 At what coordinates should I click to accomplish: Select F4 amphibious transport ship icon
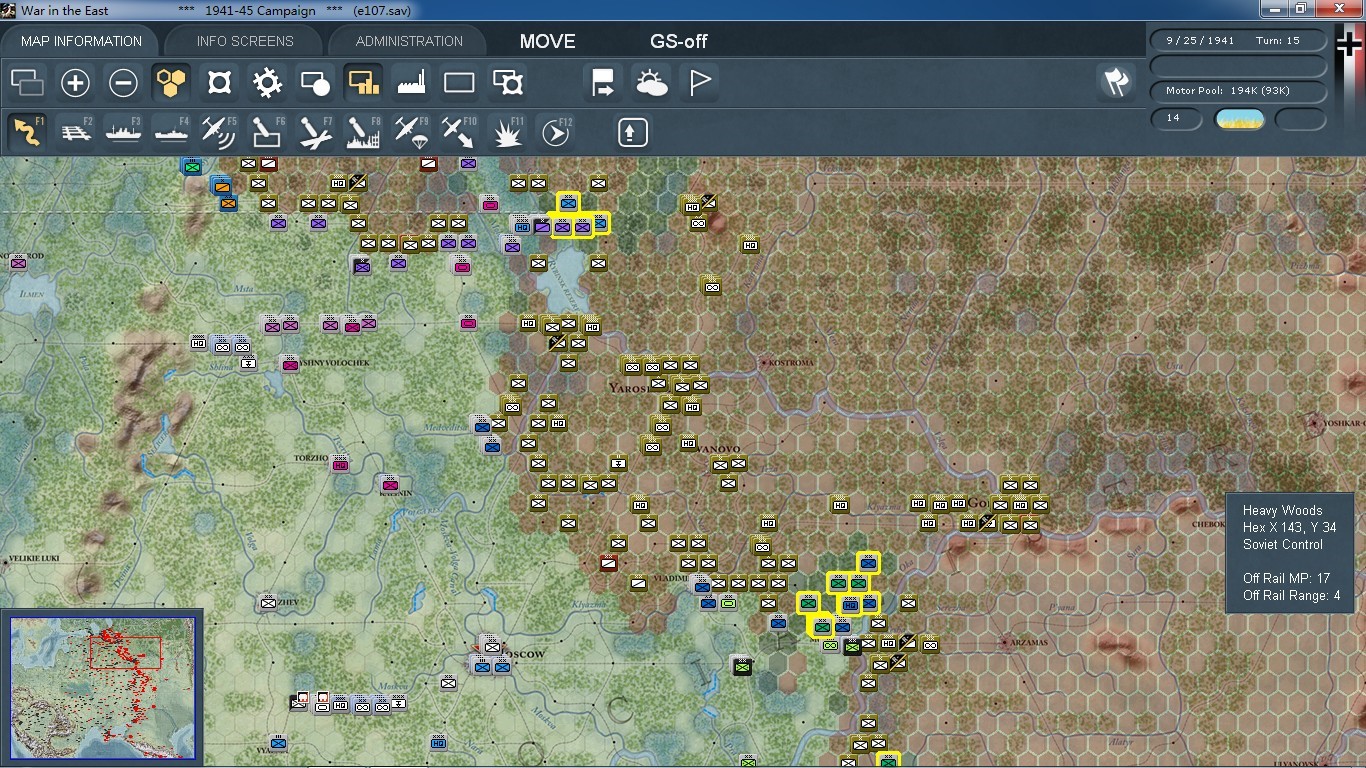tap(171, 131)
